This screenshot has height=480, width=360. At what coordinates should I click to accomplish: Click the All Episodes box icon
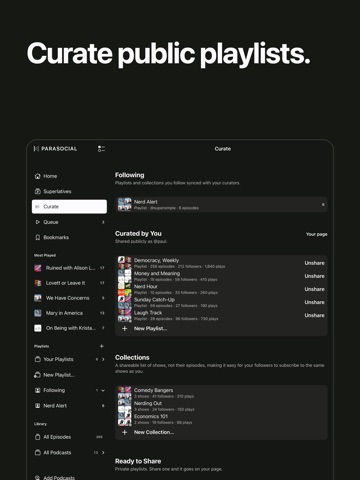[38, 437]
